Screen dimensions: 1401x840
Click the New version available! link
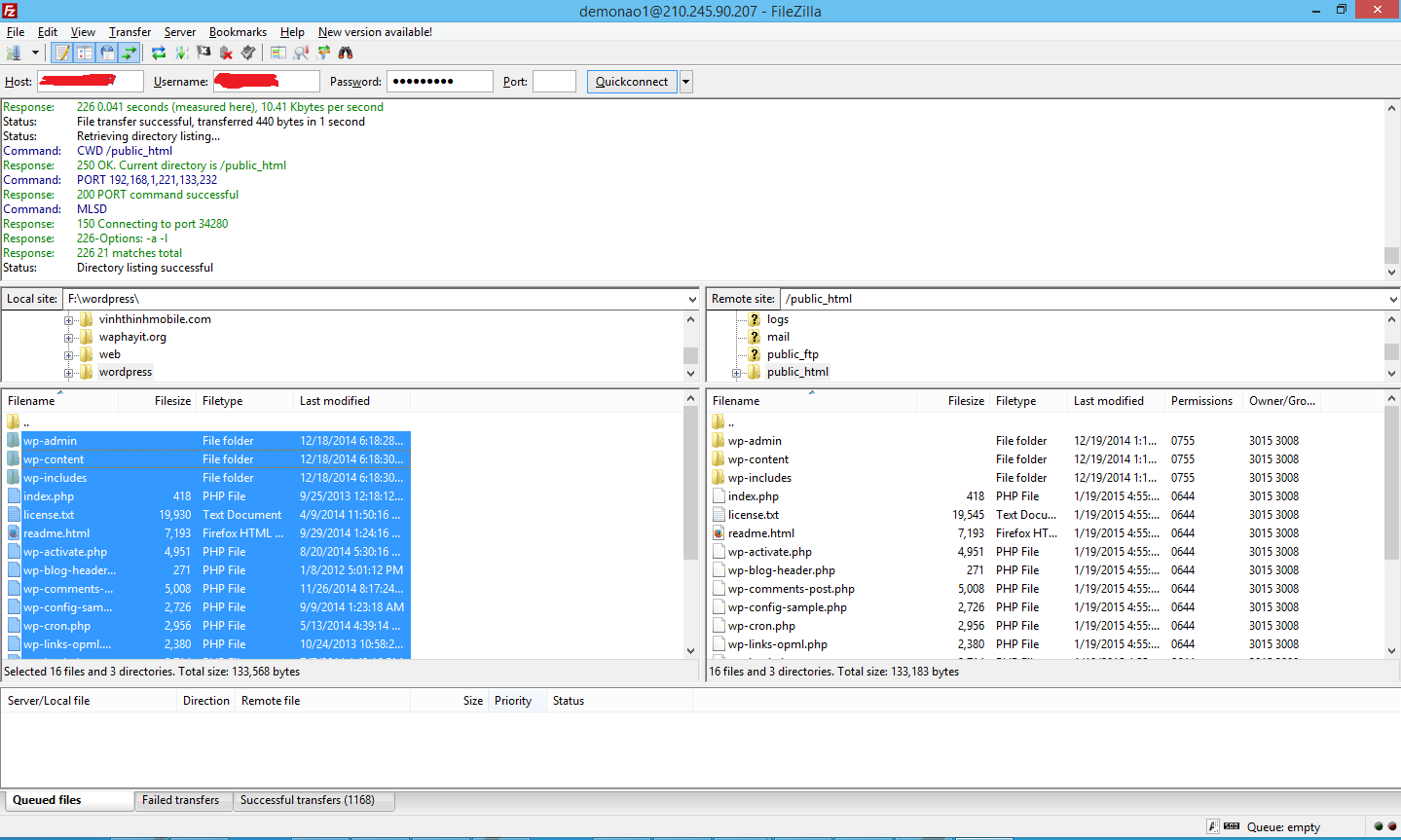(375, 32)
